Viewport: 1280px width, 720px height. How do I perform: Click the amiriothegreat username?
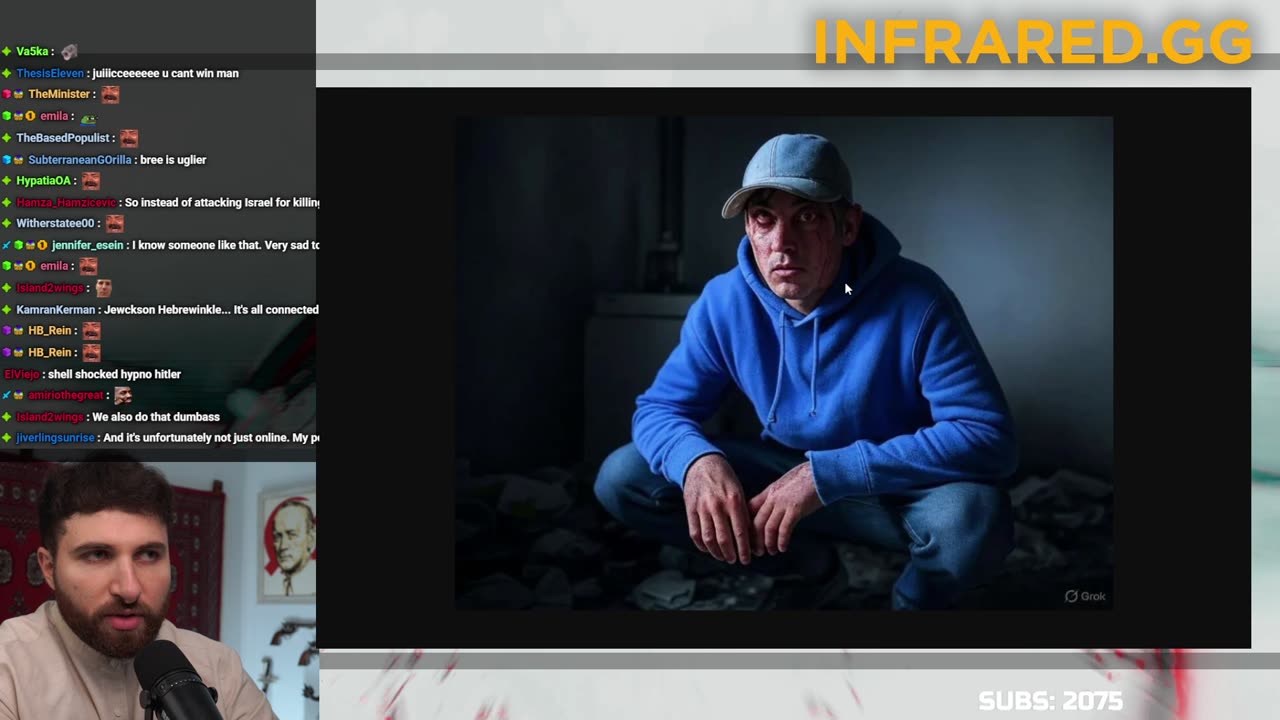66,395
